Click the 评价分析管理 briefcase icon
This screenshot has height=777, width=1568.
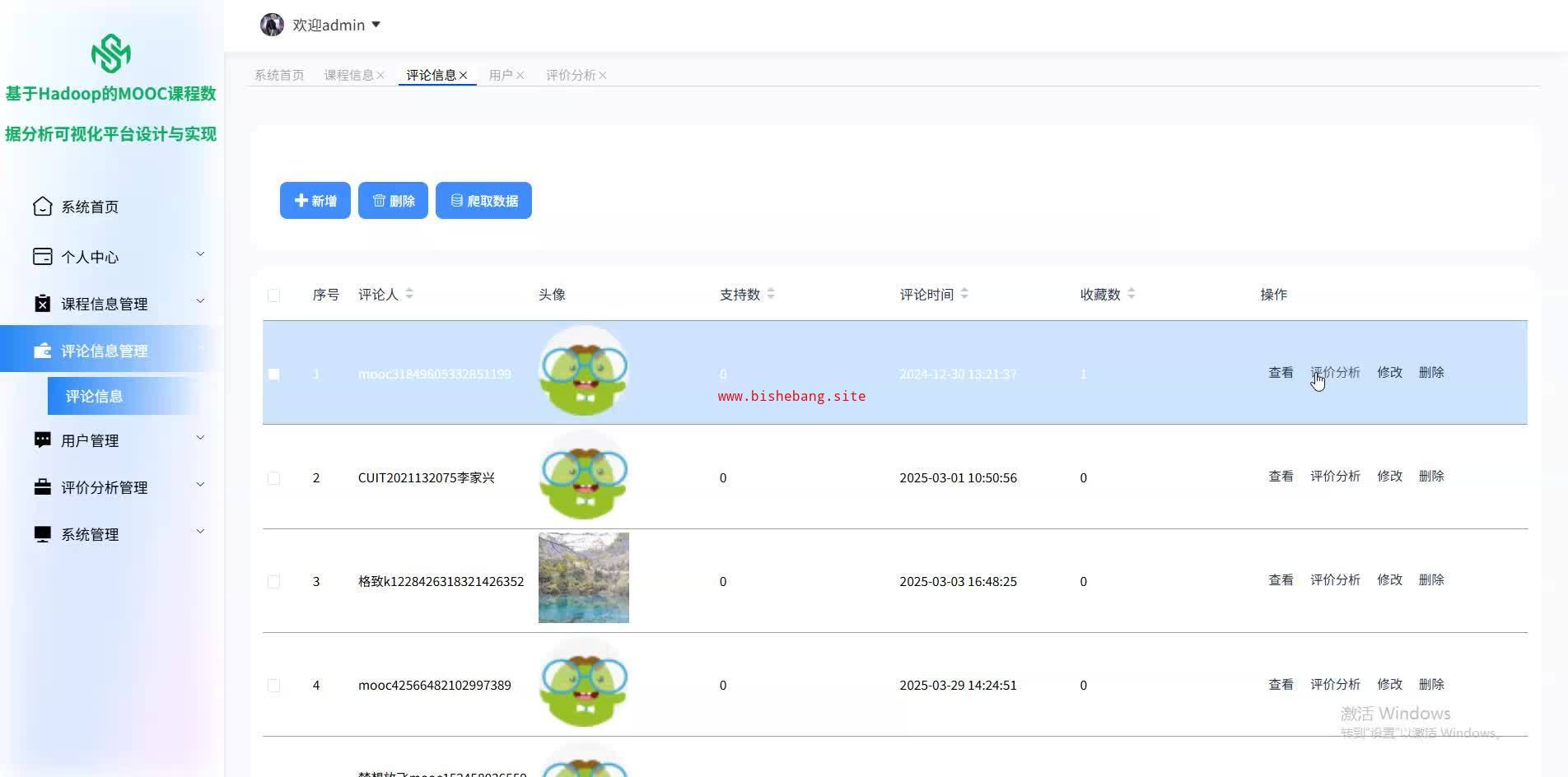coord(42,487)
